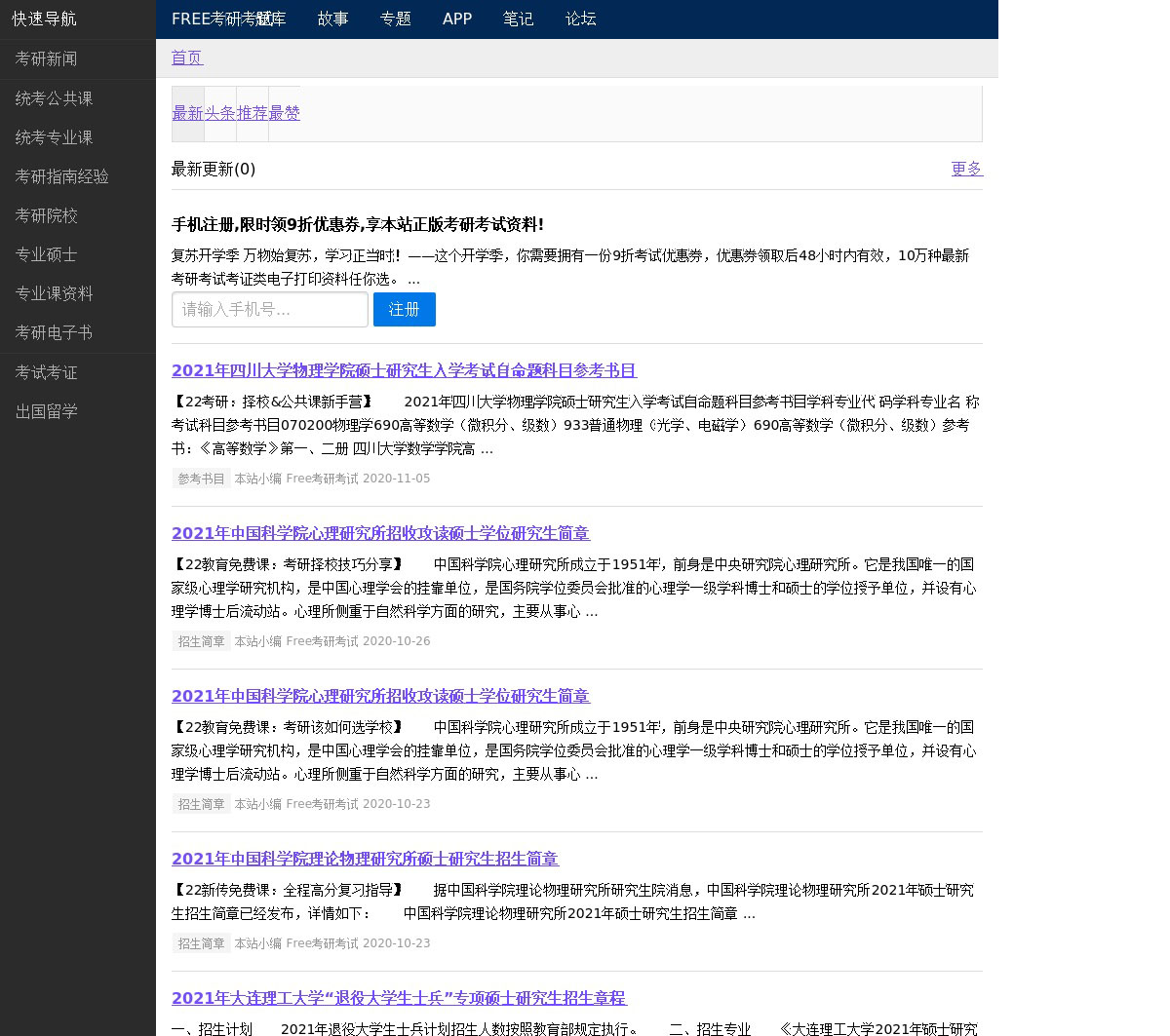Switch to the 最赞 tab
Viewport: 1170px width, 1036px height.
click(x=285, y=113)
